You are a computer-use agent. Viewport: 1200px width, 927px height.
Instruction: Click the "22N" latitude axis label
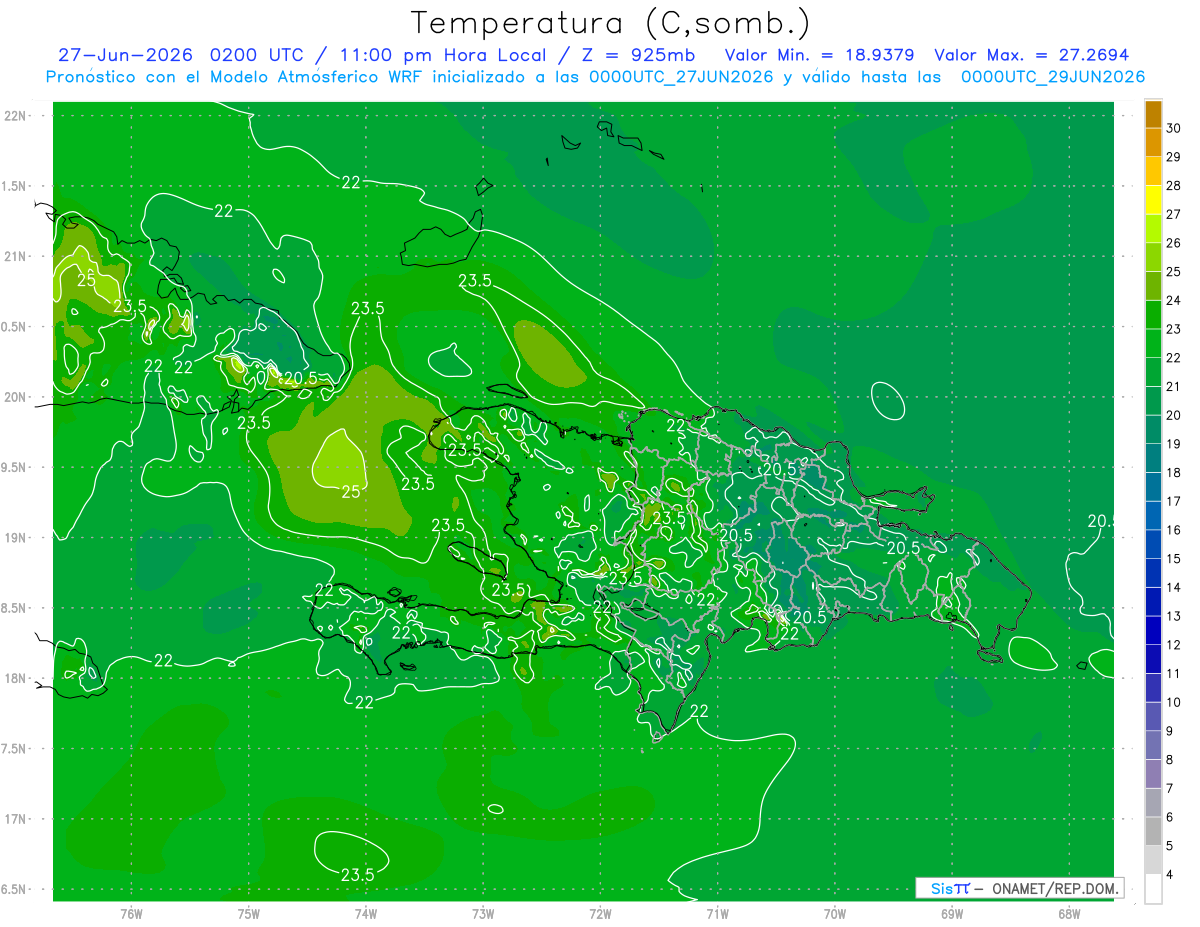tap(16, 115)
